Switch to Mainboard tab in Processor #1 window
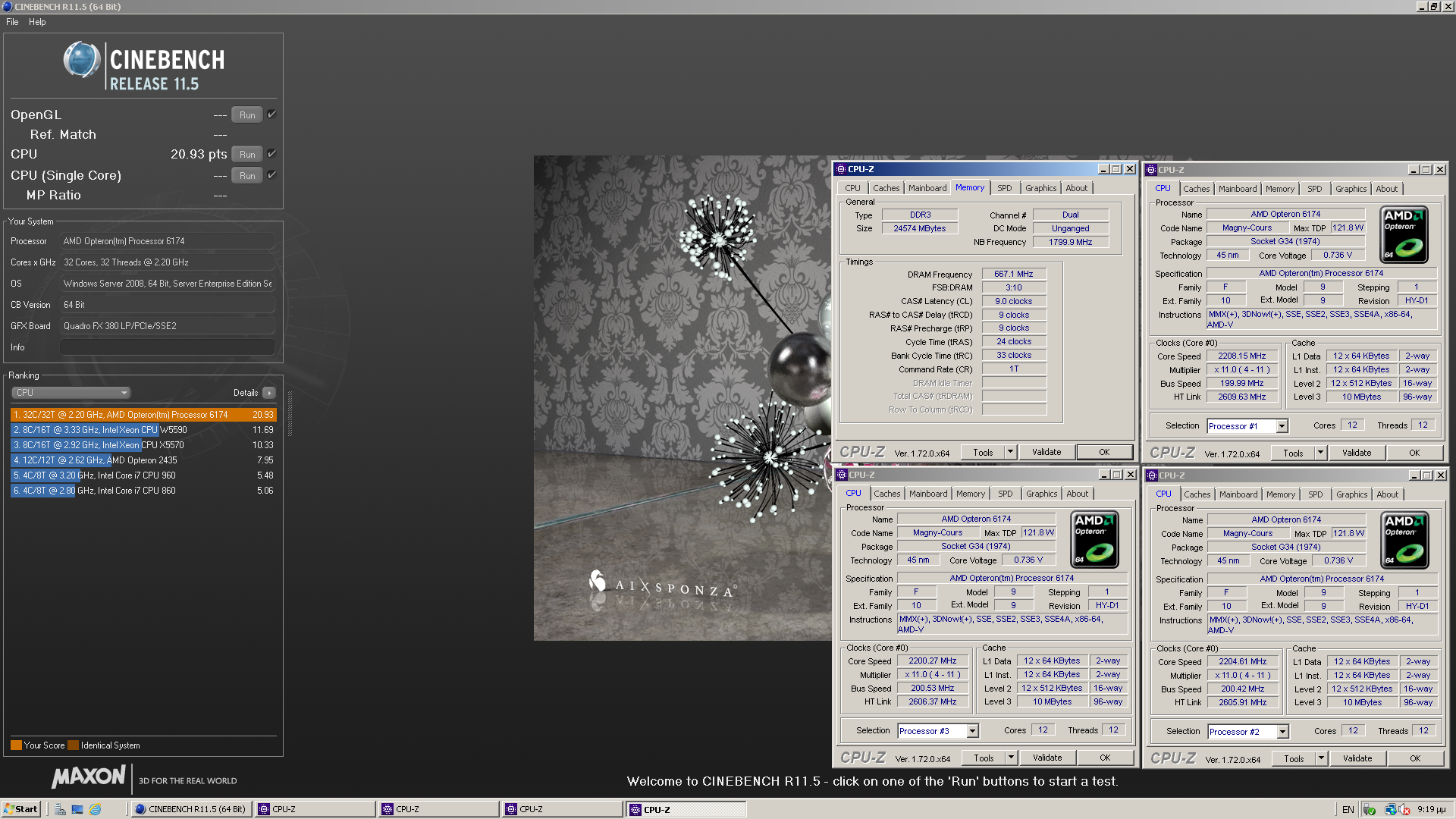Image resolution: width=1456 pixels, height=819 pixels. click(1238, 189)
